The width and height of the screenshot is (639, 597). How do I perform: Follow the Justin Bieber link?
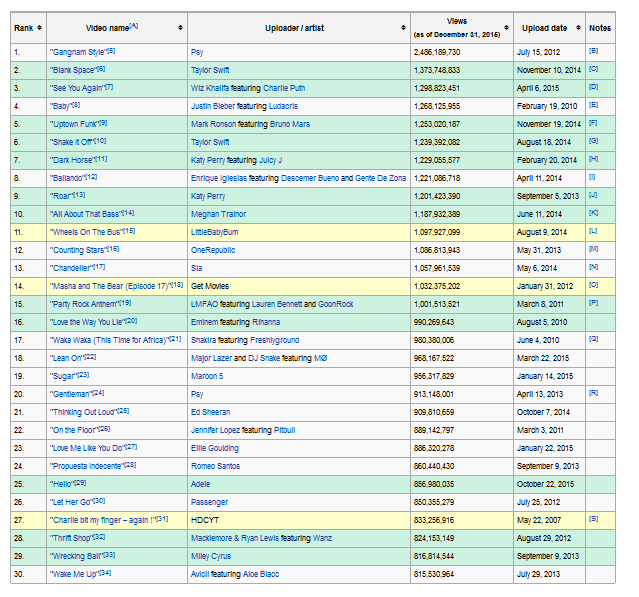coord(213,106)
